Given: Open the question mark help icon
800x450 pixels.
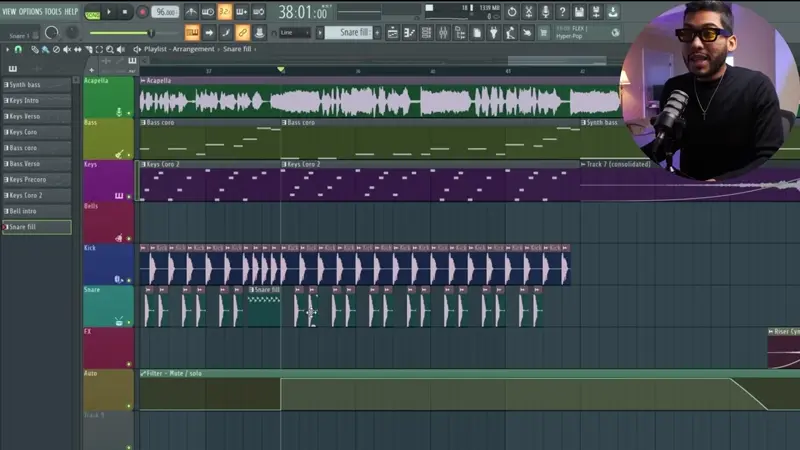Looking at the screenshot, I should click(562, 11).
